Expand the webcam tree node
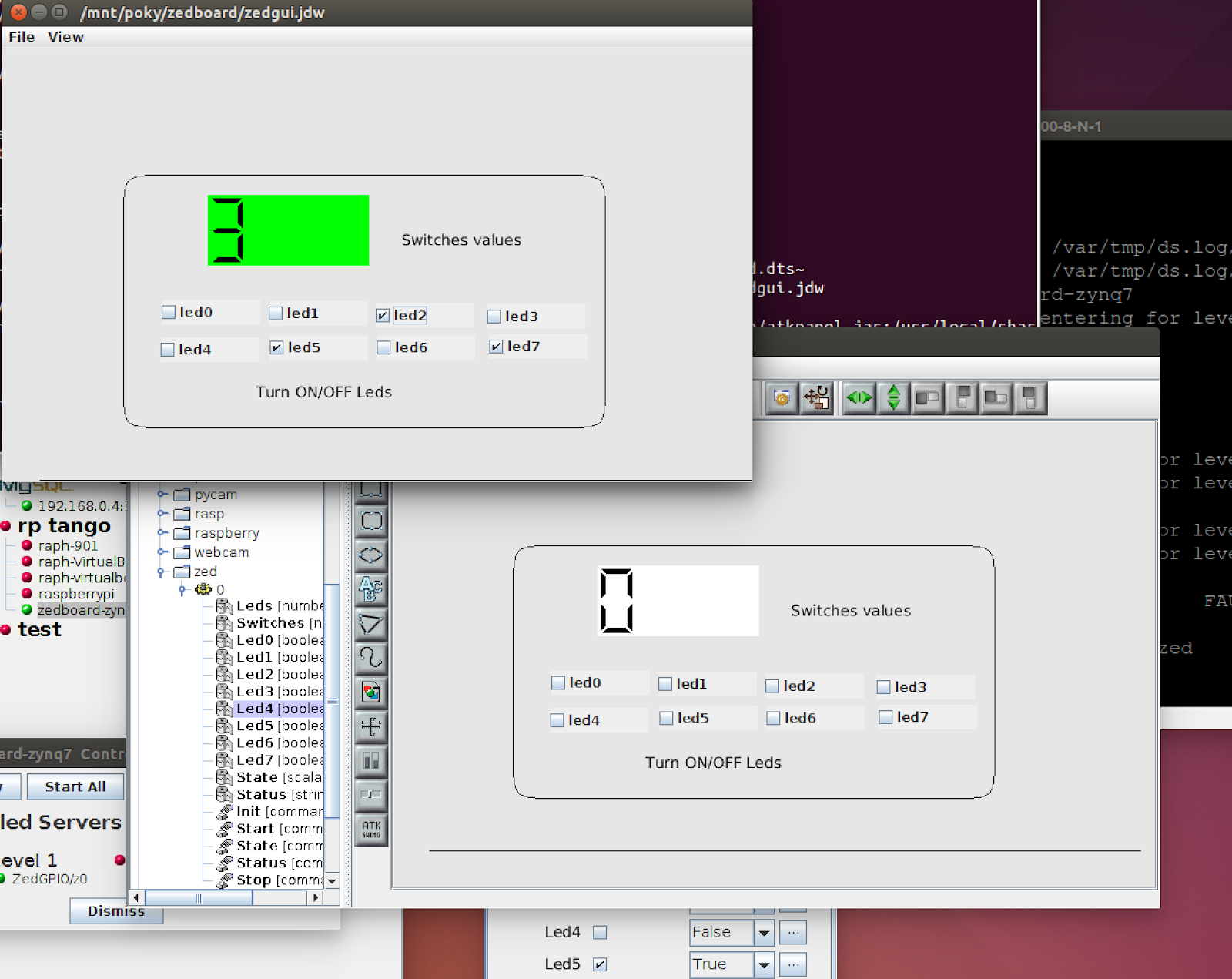The width and height of the screenshot is (1232, 979). coord(162,552)
